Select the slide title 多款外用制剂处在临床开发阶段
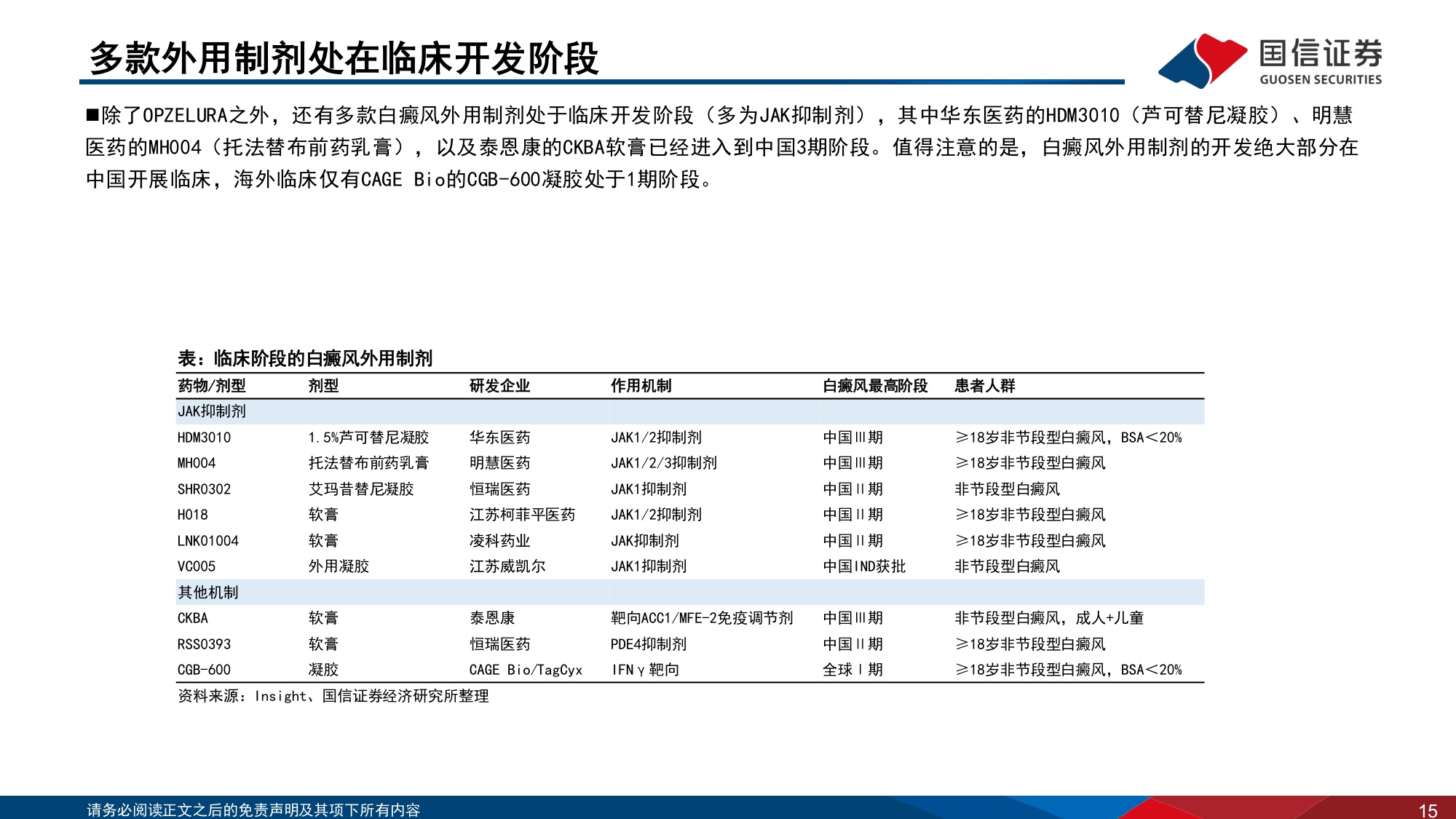The image size is (1456, 819). tap(344, 58)
